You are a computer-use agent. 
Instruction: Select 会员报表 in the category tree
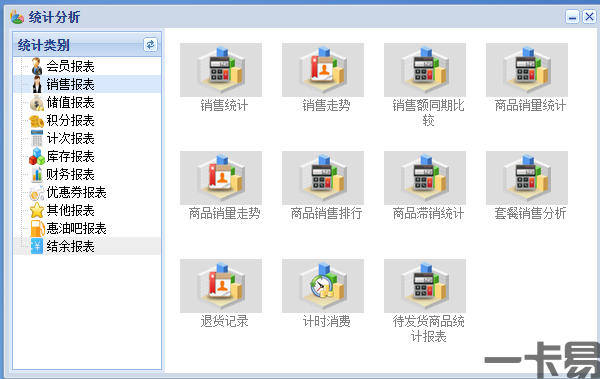(x=70, y=66)
